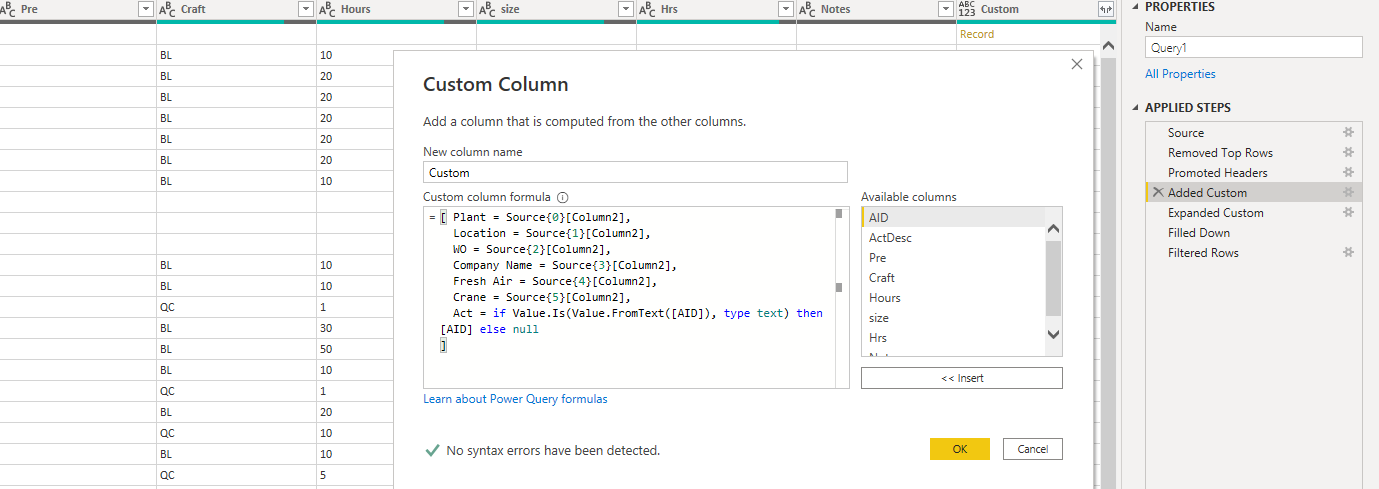The height and width of the screenshot is (489, 1379).
Task: Select Craft in Available columns list
Action: coord(953,277)
